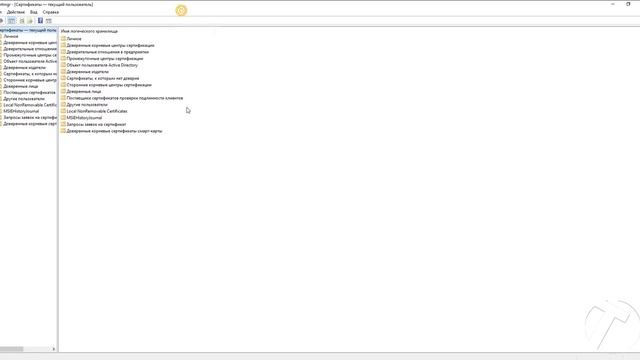The width and height of the screenshot is (640, 360).
Task: Click folder icon of MSIEHistoryJournal in right pane
Action: pyautogui.click(x=63, y=117)
